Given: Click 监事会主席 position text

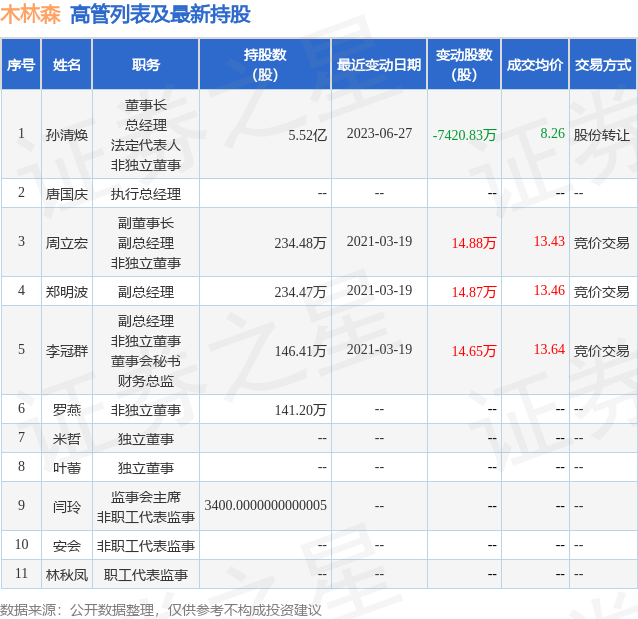Looking at the screenshot, I should tap(146, 497).
